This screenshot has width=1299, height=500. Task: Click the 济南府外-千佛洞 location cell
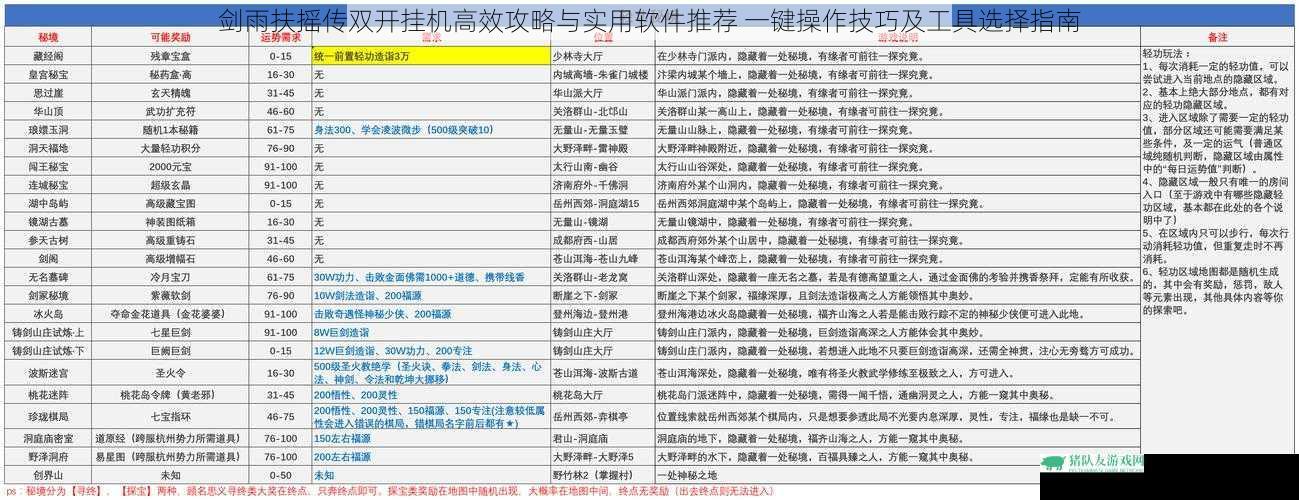(602, 185)
